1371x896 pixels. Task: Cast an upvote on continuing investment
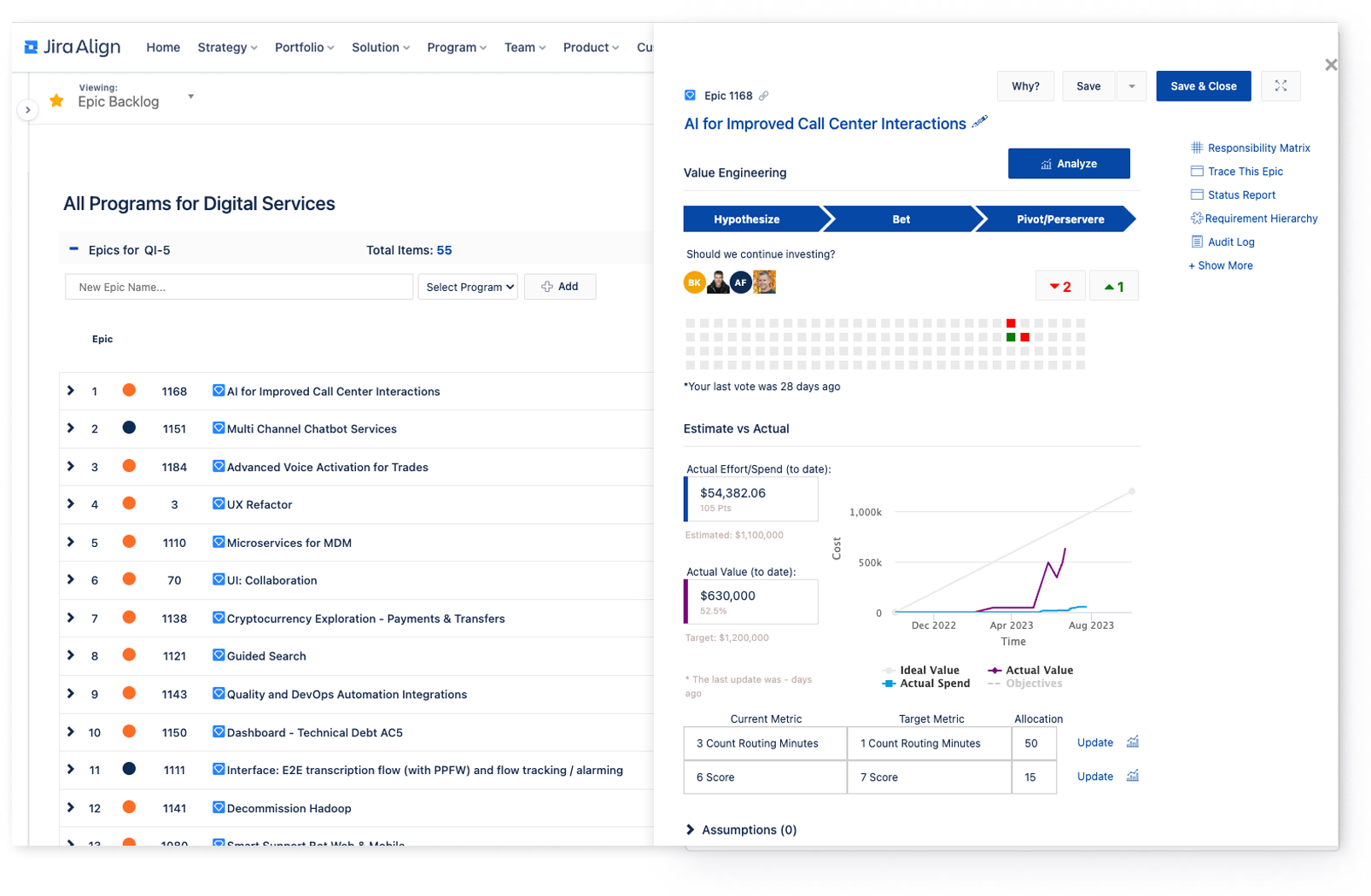[x=1114, y=285]
